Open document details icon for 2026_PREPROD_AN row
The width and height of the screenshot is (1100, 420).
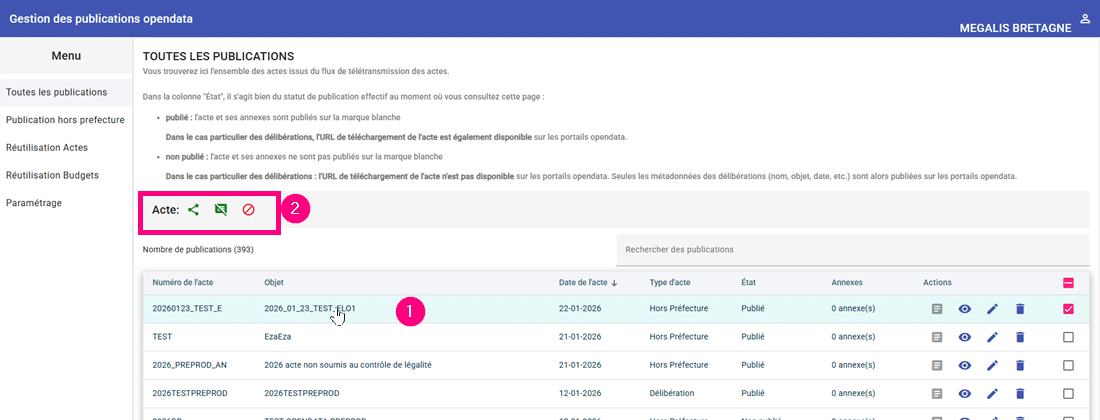click(x=937, y=365)
